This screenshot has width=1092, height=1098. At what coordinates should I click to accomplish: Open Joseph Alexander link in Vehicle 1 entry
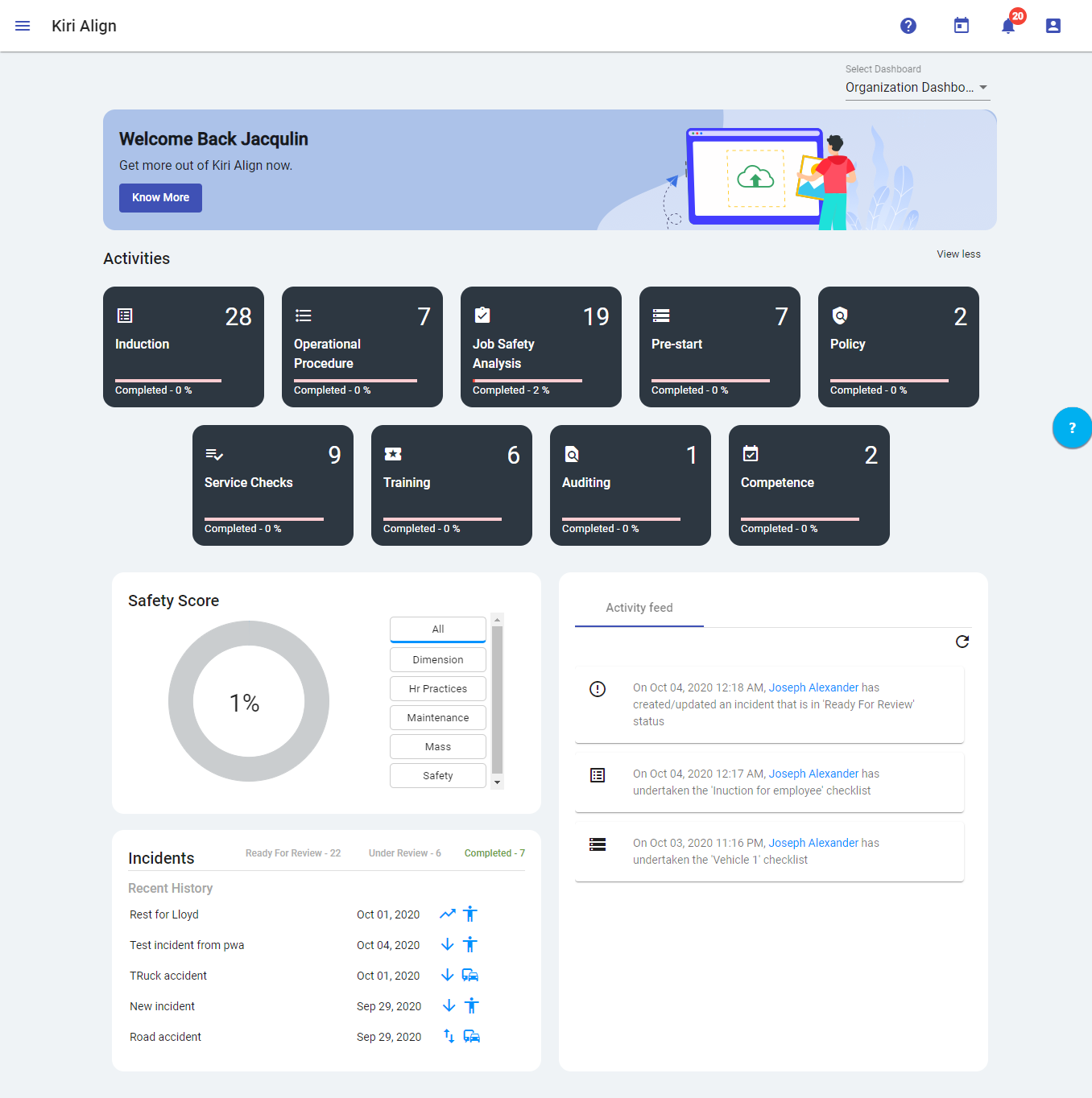click(813, 843)
